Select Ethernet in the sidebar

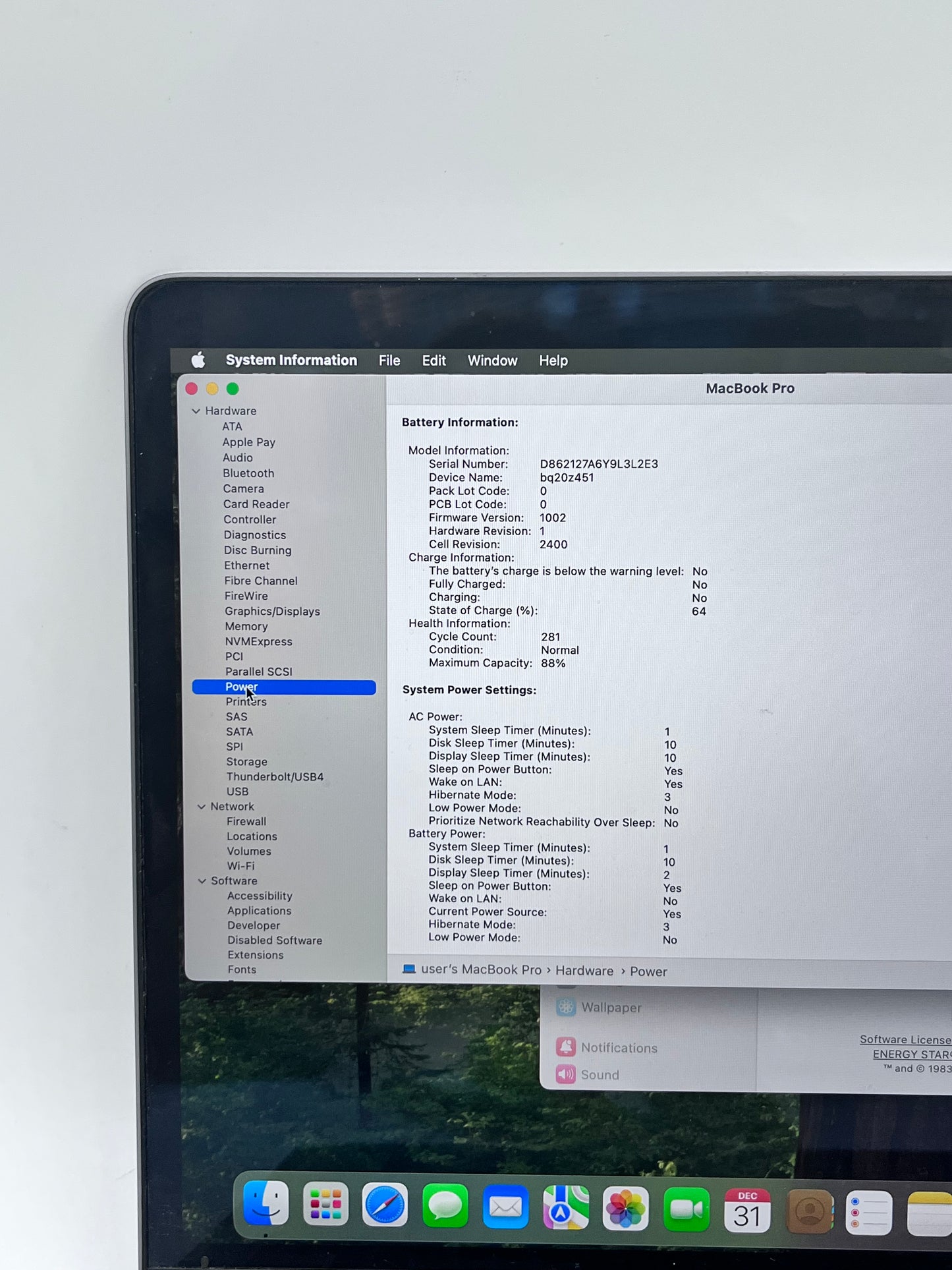(246, 565)
